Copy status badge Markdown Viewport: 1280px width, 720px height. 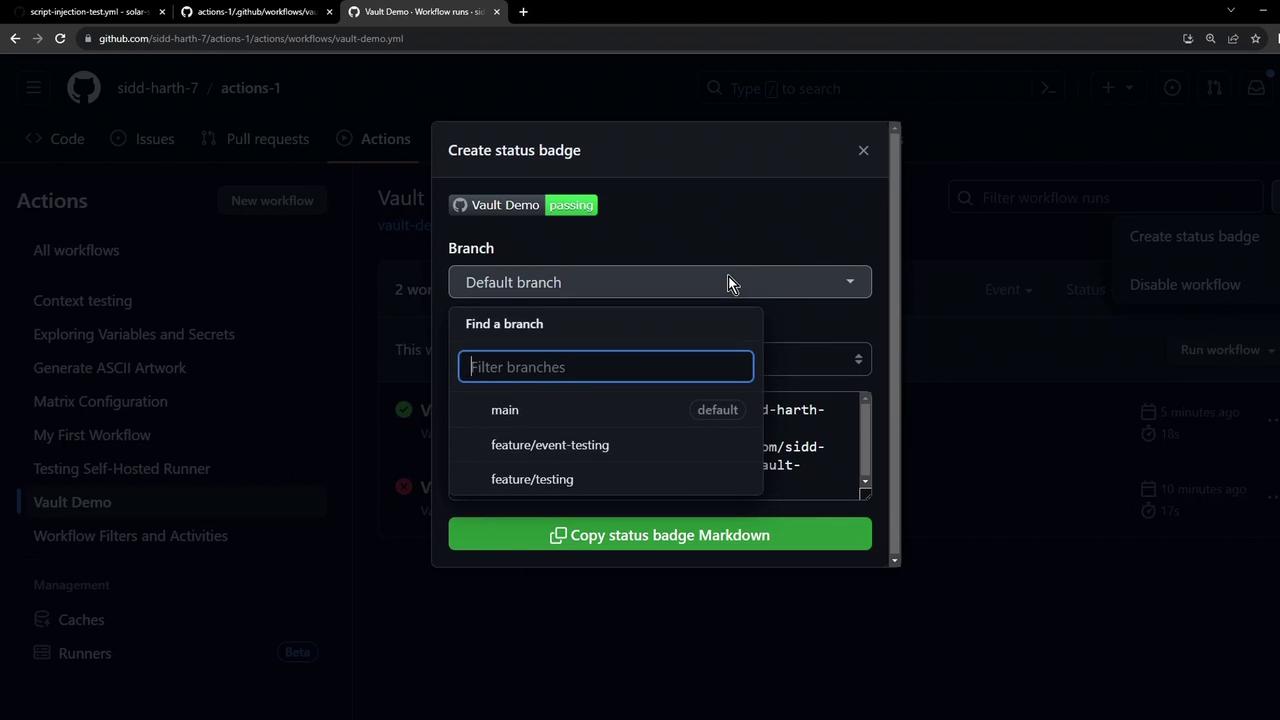pos(660,535)
